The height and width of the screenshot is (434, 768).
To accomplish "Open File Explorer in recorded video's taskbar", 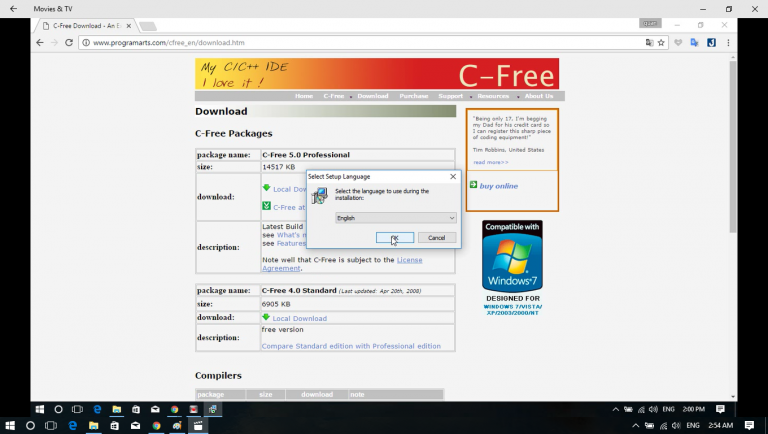I will pos(117,409).
